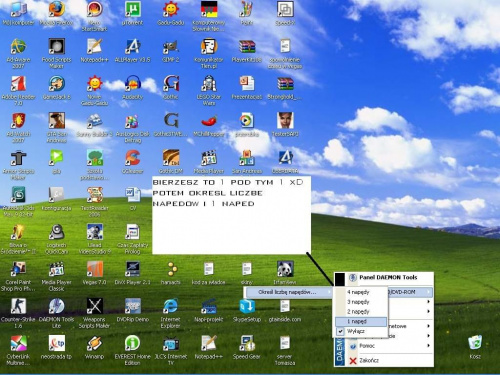This screenshot has width=500, height=375.
Task: Expand the Pomoc submenu arrow
Action: pyautogui.click(x=428, y=346)
